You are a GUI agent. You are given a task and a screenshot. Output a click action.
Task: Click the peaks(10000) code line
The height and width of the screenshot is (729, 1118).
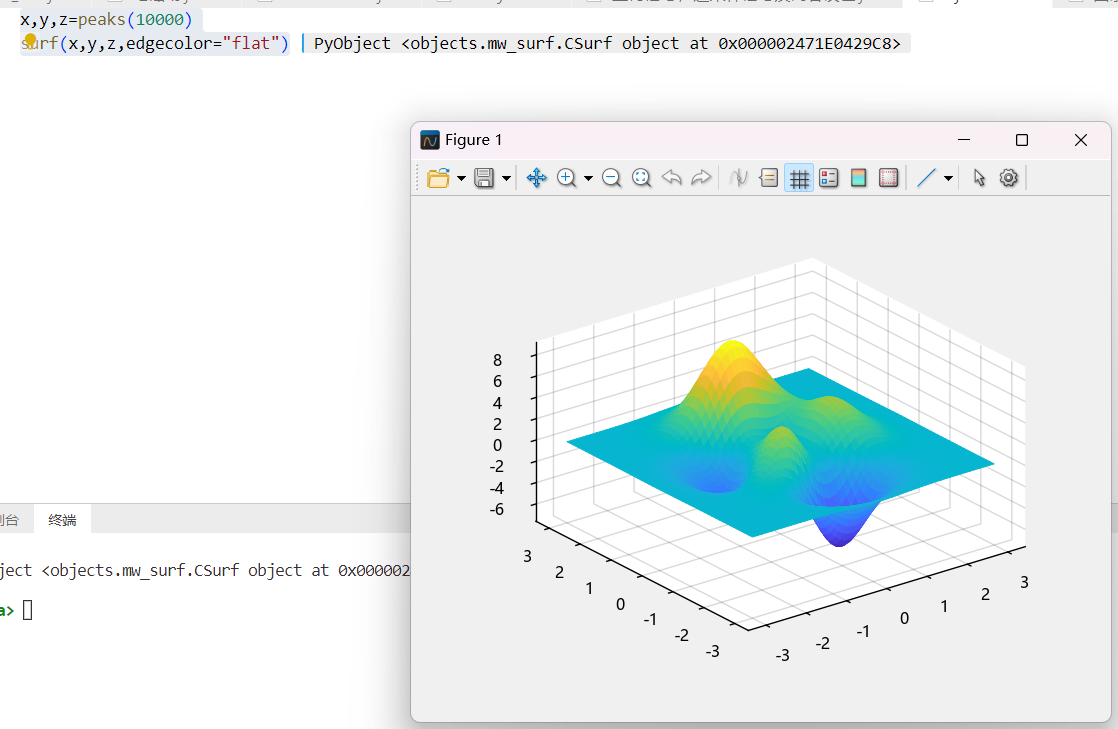click(106, 19)
